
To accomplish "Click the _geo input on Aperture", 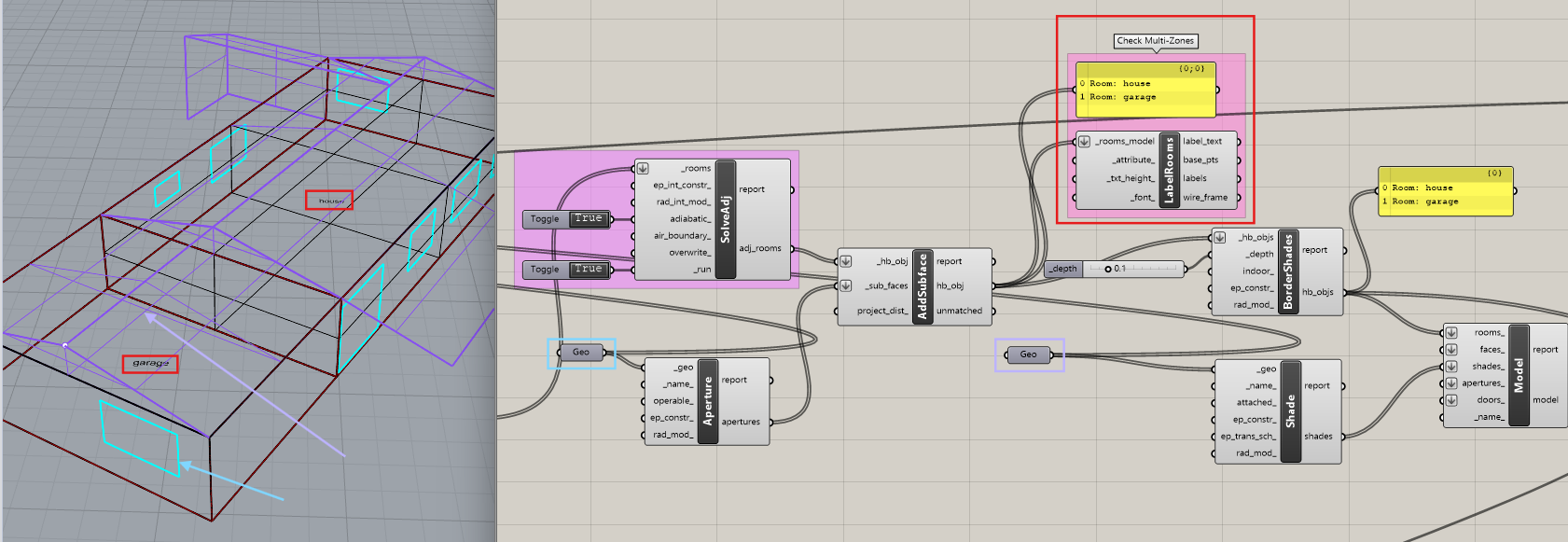I will coord(684,368).
